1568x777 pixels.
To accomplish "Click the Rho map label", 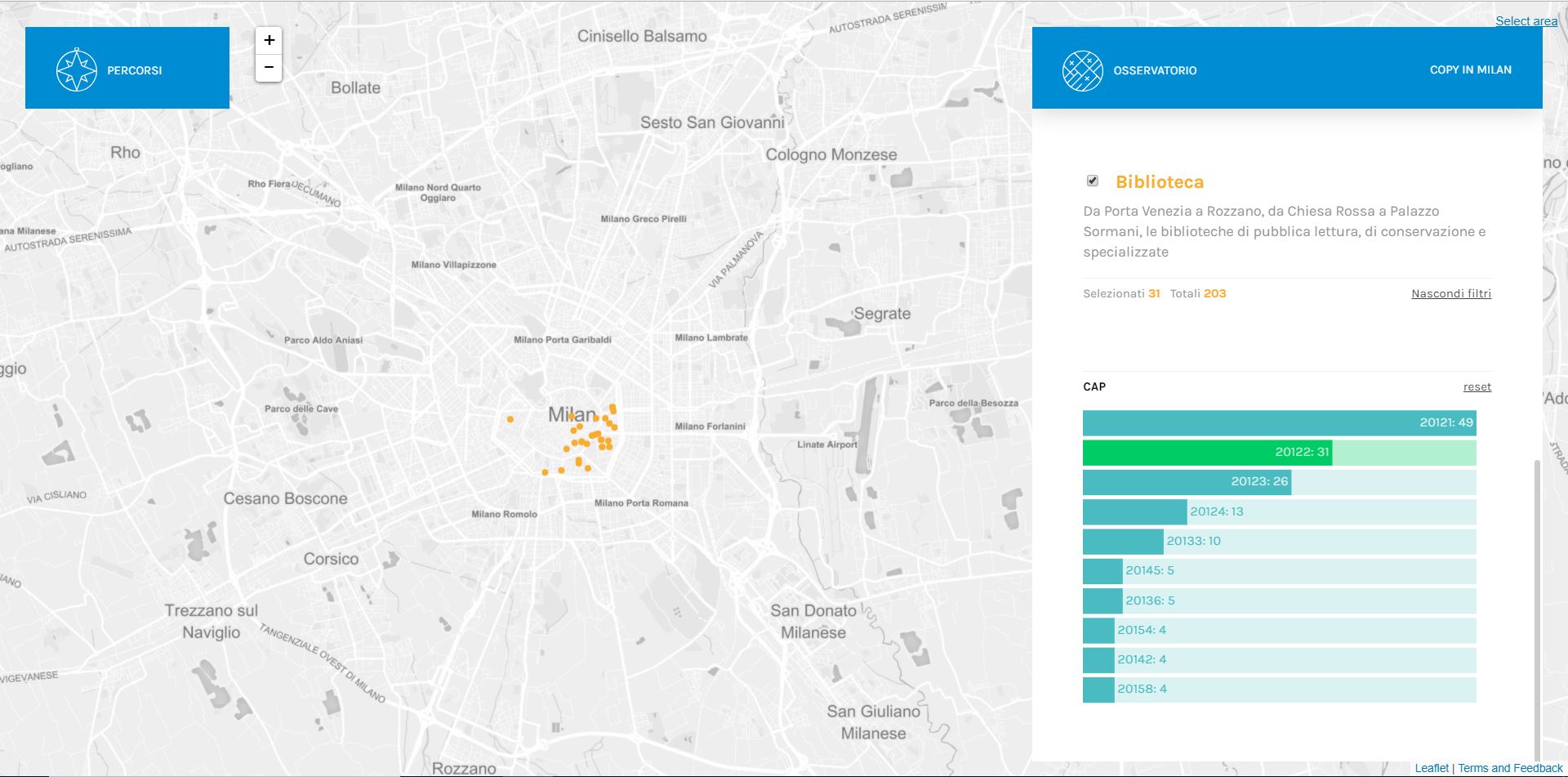I will (x=125, y=152).
